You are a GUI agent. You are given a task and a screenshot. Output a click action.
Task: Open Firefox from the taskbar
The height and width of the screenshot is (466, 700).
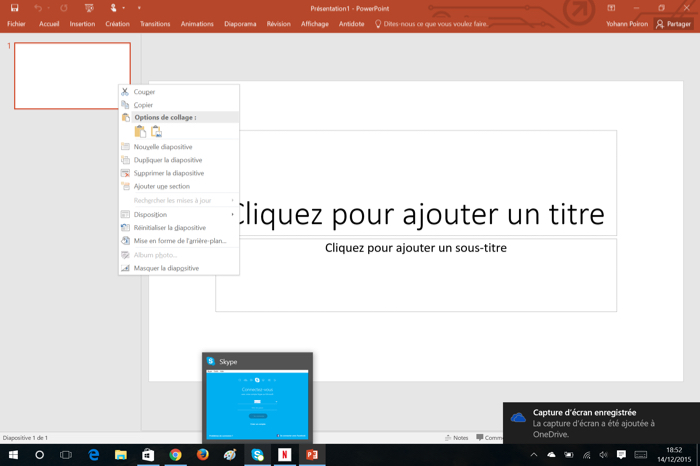point(203,455)
